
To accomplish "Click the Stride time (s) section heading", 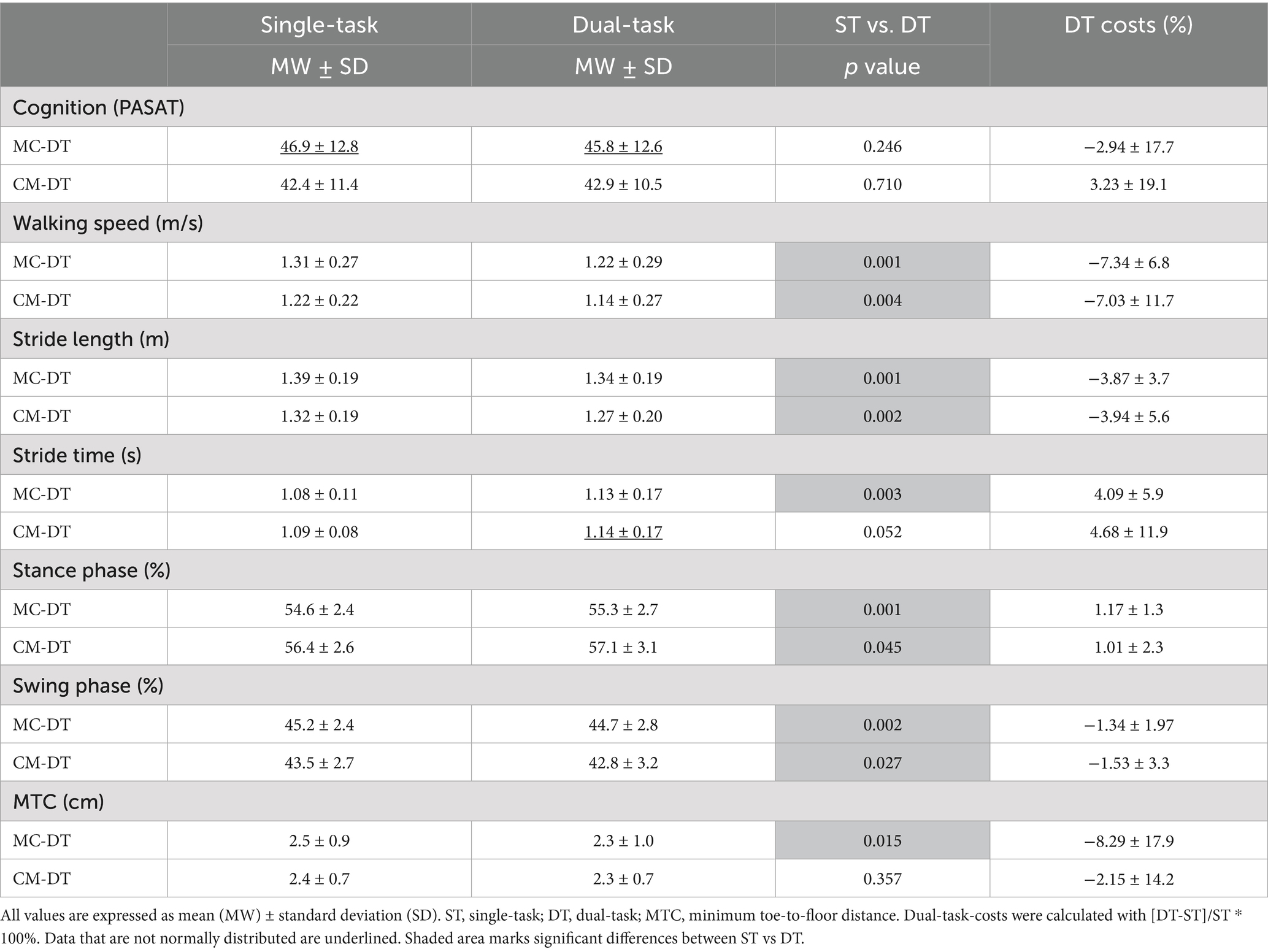I will [77, 455].
